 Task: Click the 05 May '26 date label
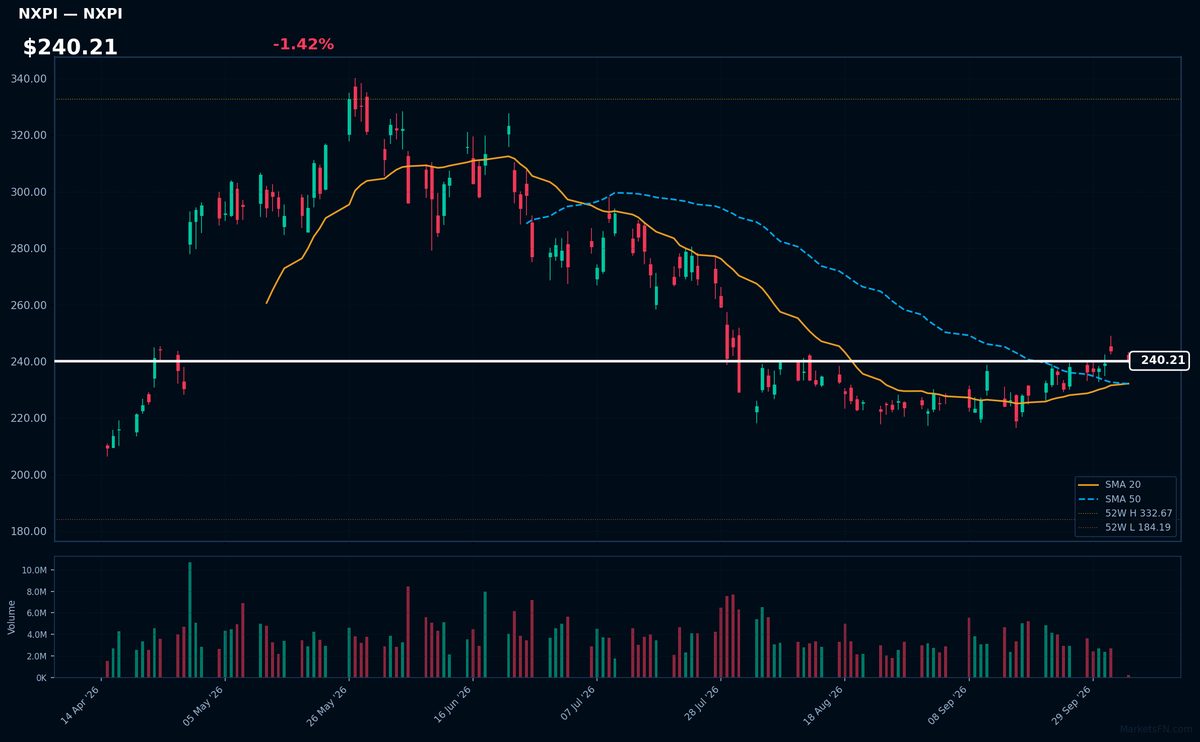click(203, 706)
